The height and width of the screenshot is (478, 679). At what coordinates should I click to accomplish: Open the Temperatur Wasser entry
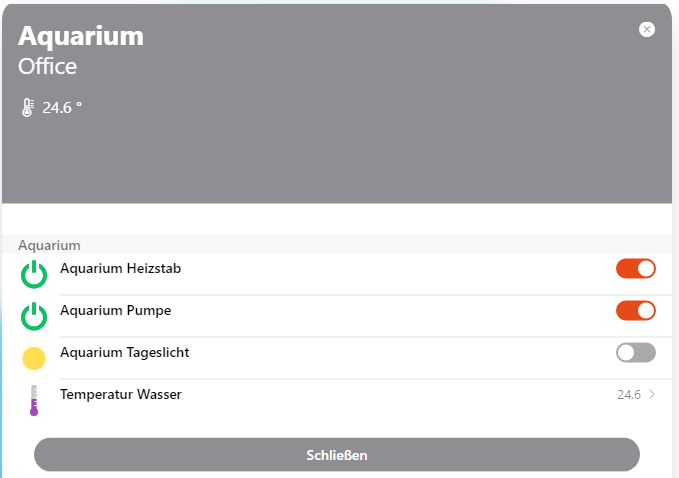(x=120, y=394)
